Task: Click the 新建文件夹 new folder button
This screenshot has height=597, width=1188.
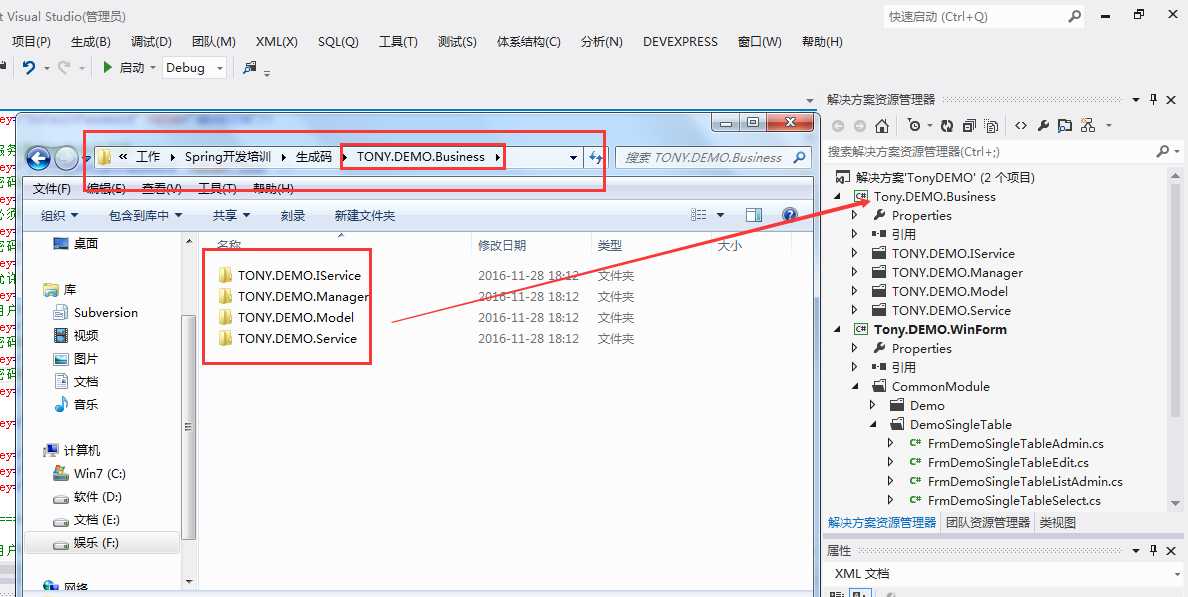Action: coord(364,216)
